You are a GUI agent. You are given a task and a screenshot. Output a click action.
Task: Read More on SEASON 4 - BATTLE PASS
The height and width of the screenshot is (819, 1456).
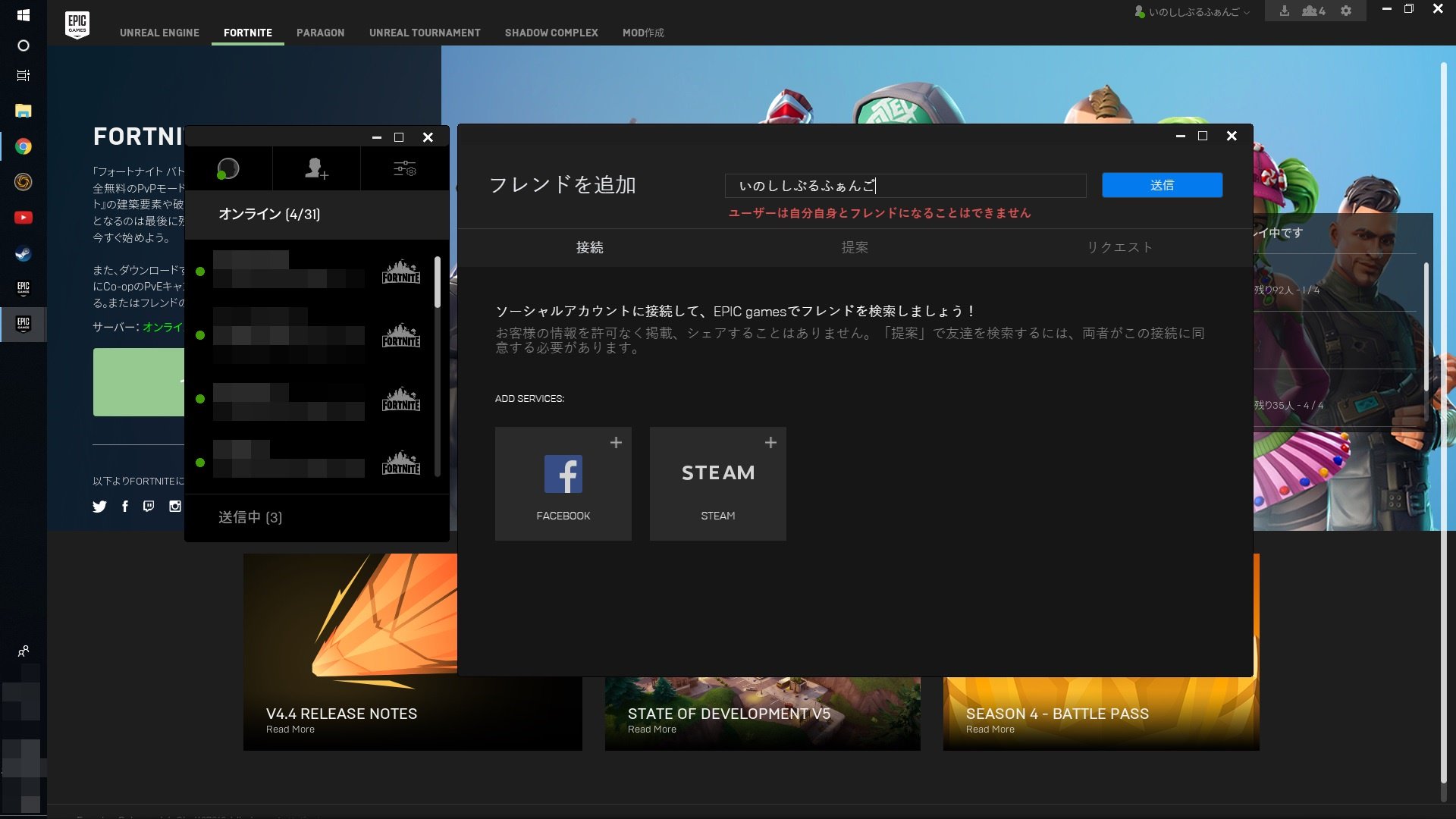[x=990, y=730]
